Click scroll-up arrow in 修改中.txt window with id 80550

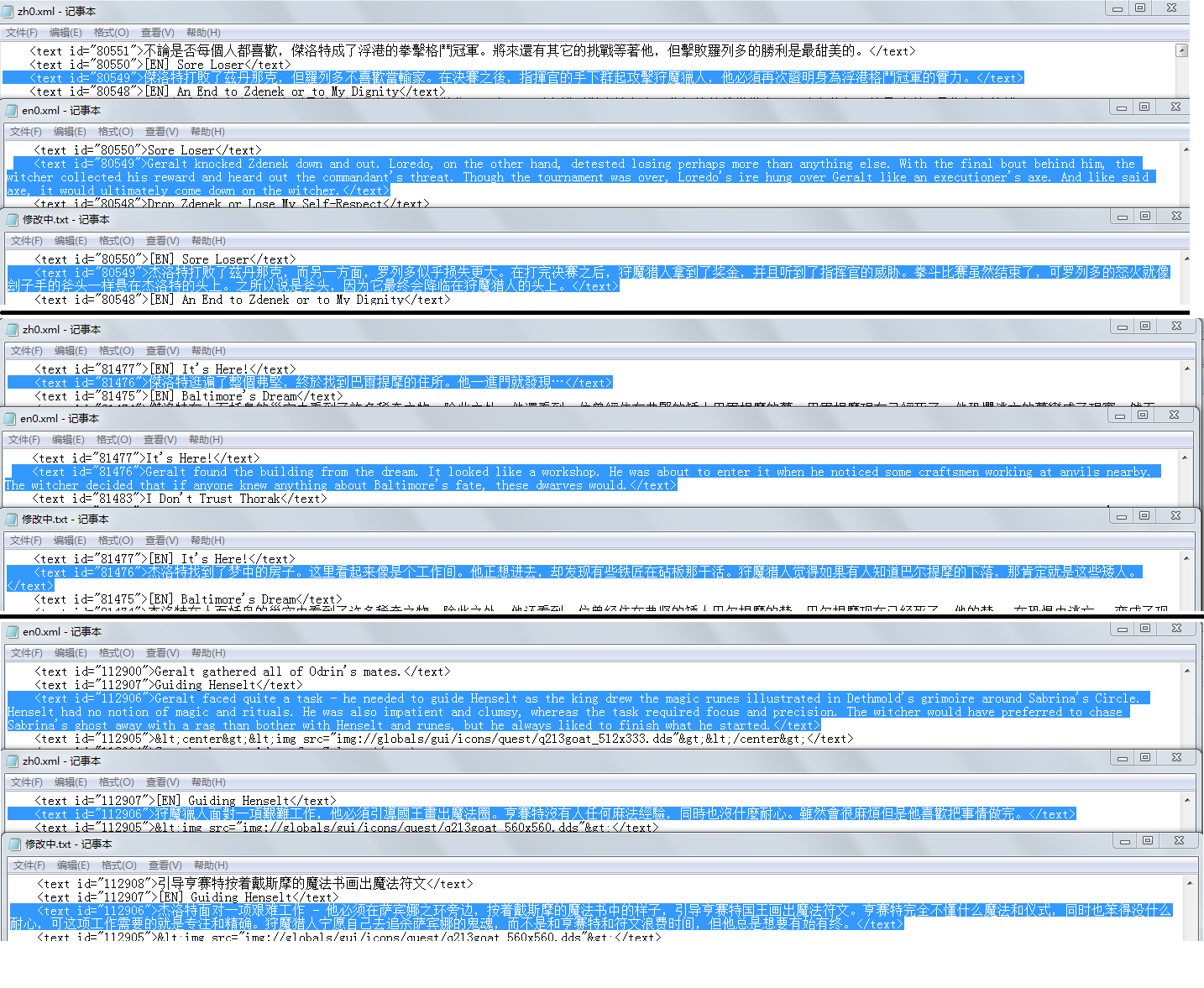click(1186, 259)
